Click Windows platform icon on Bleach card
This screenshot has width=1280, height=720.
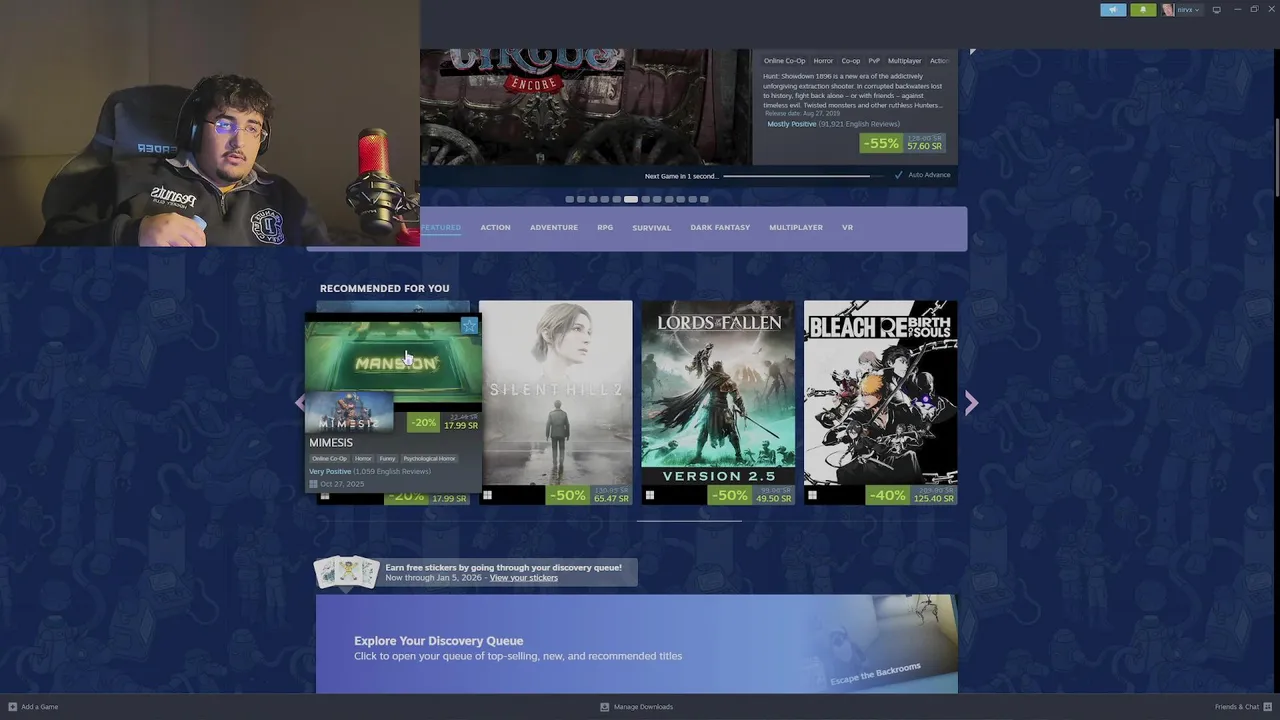812,495
